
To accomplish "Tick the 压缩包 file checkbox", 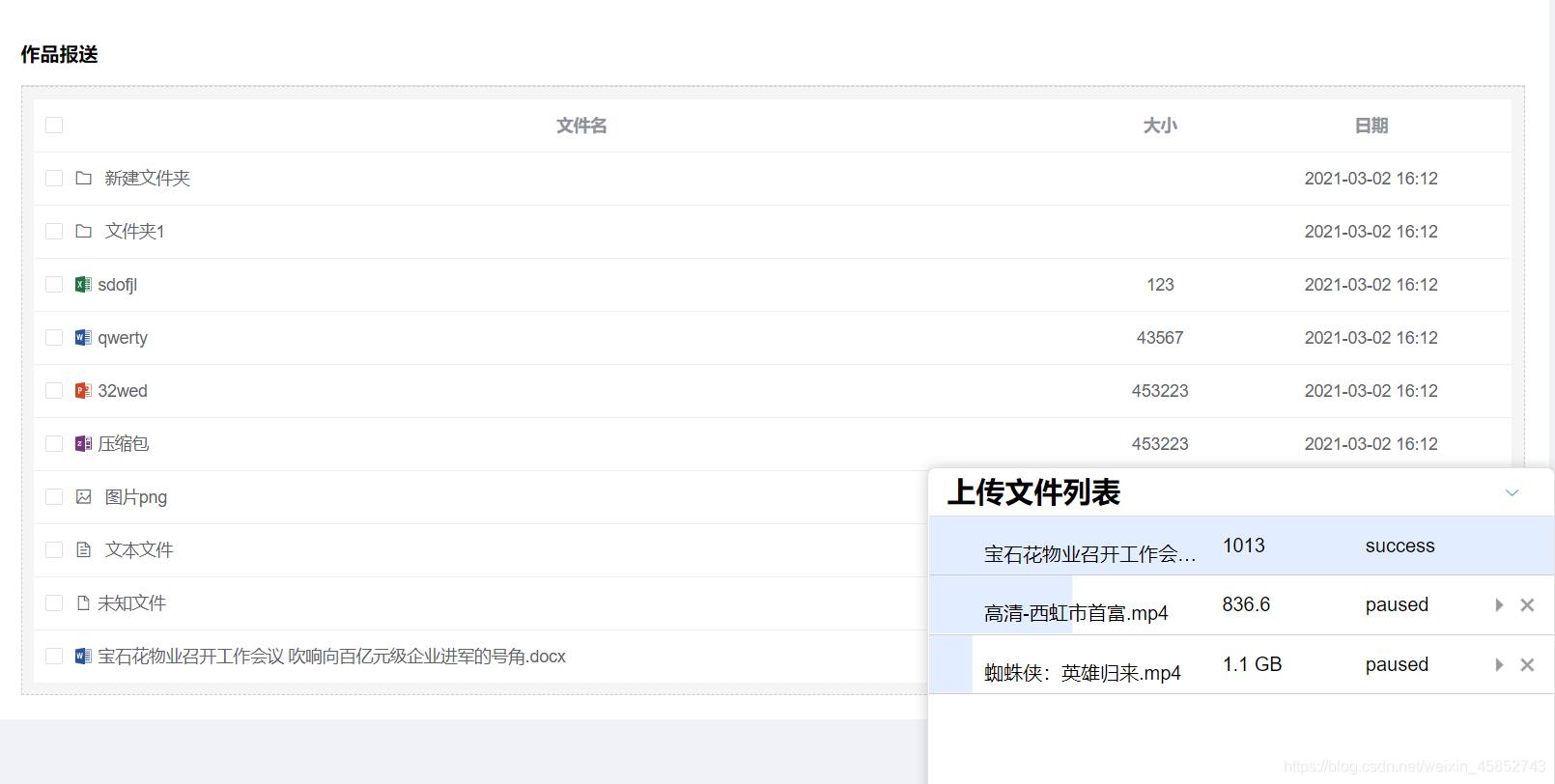I will point(54,443).
